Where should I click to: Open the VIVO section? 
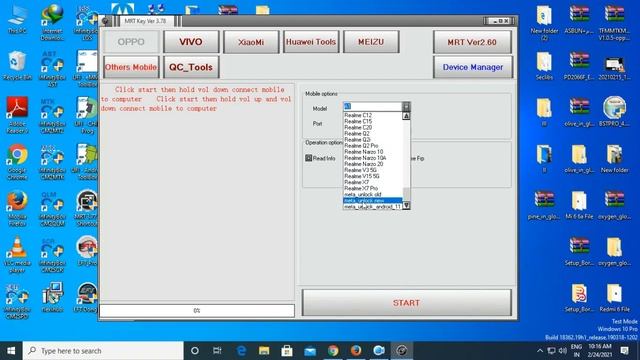tap(191, 42)
